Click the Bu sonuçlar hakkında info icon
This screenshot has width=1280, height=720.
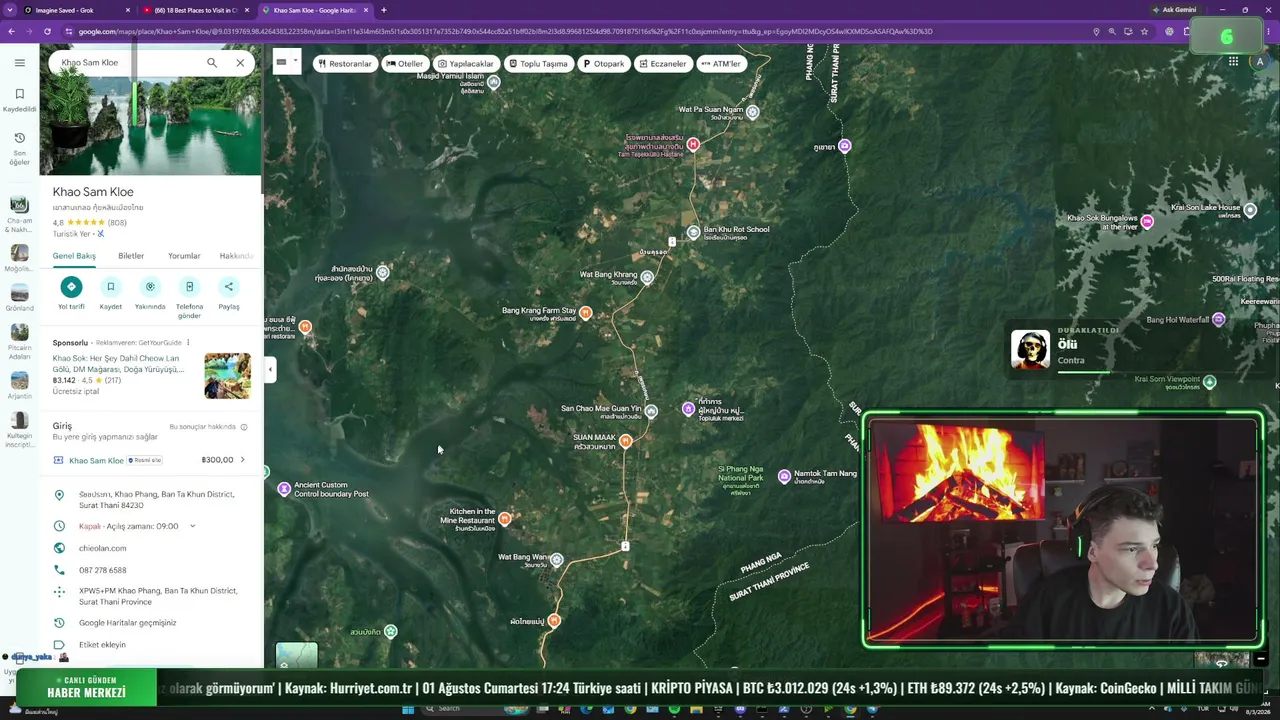point(243,427)
